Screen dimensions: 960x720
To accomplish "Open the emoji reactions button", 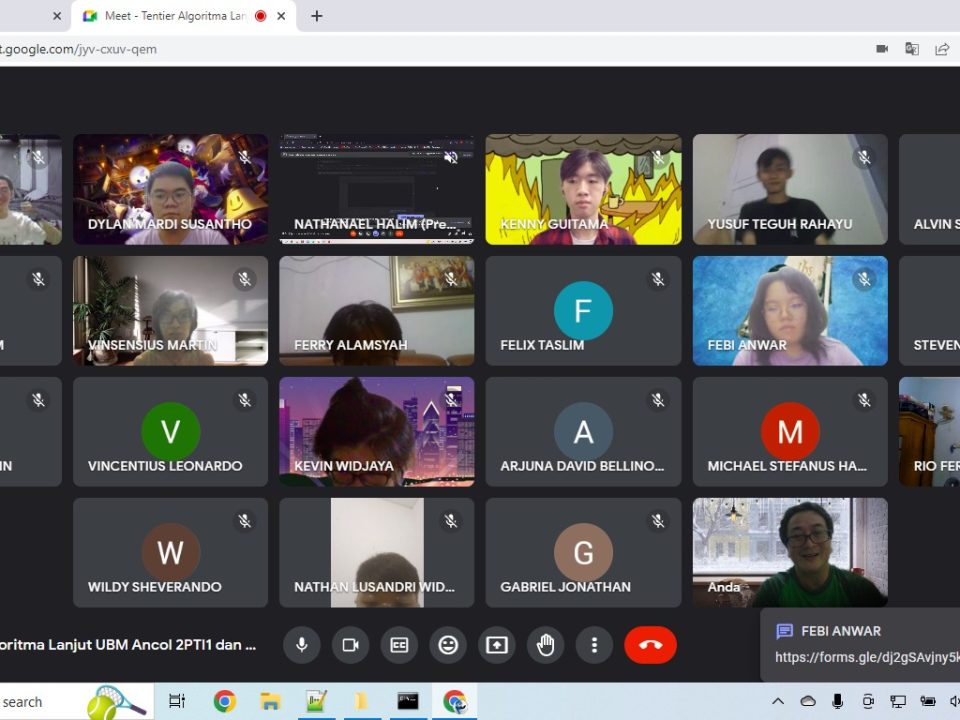I will tap(448, 645).
